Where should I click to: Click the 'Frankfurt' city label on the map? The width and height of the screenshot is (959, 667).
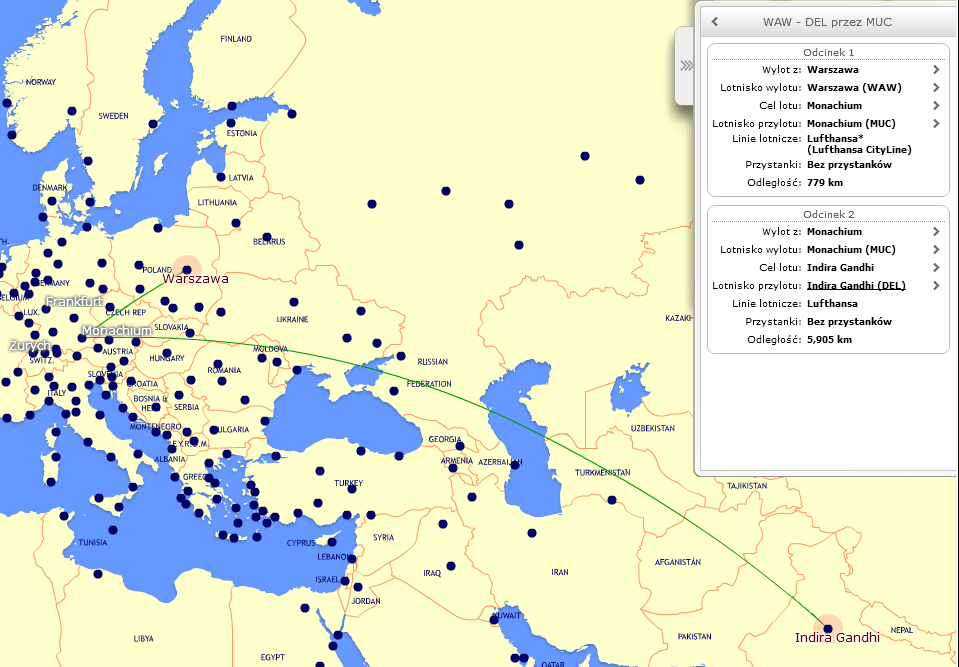click(75, 301)
